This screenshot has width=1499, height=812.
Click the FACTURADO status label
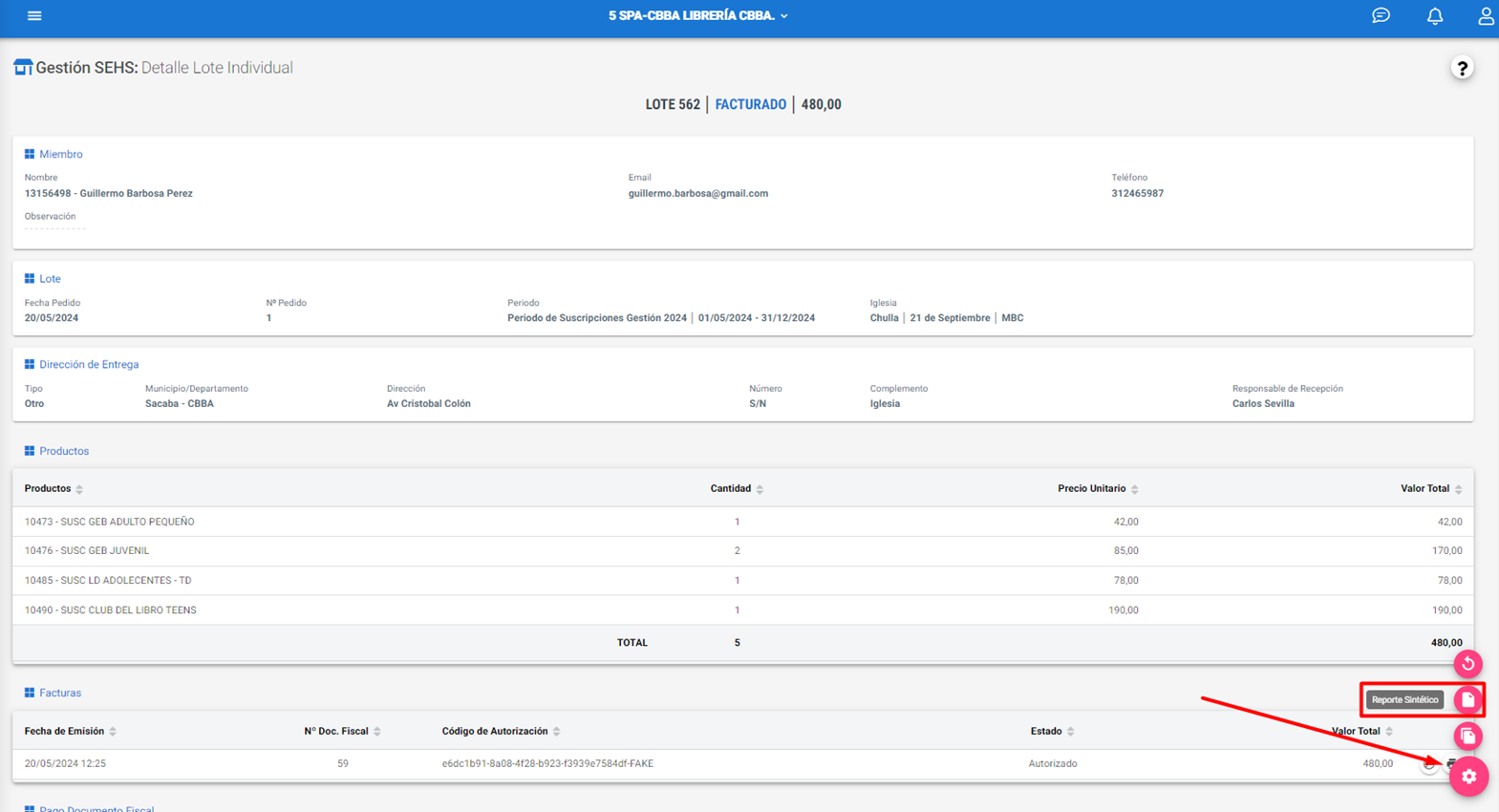pos(751,104)
